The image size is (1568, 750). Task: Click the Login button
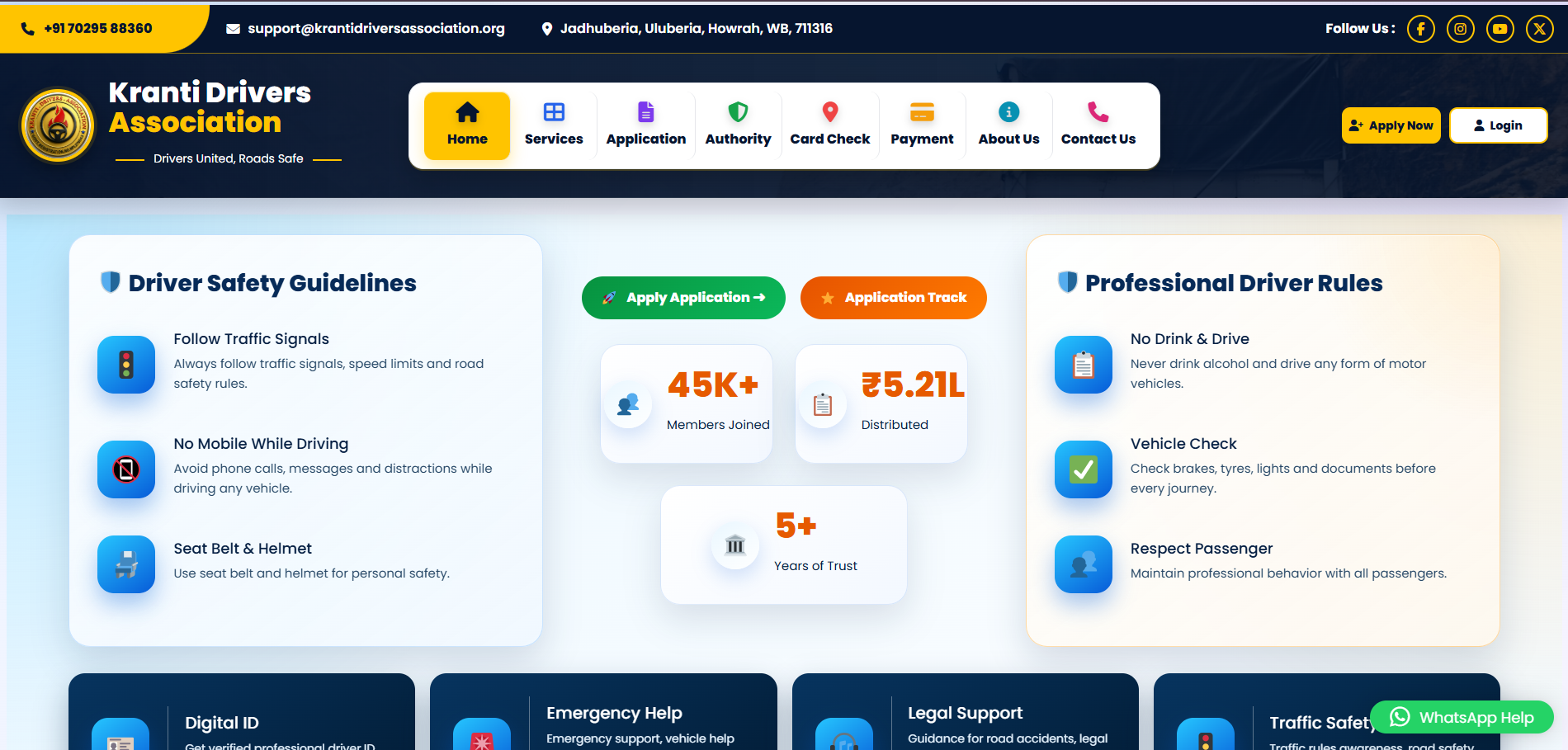tap(1499, 125)
